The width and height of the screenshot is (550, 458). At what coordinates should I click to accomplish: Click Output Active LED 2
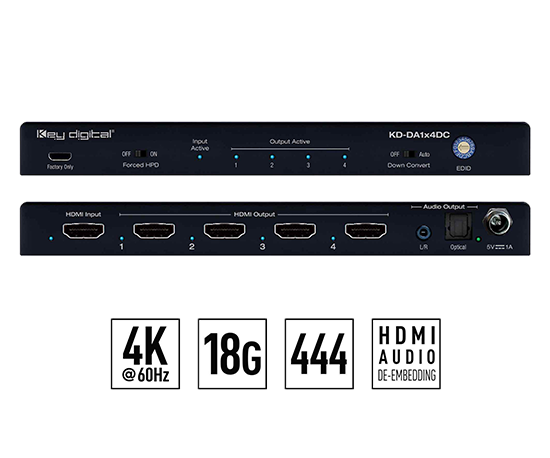272,157
